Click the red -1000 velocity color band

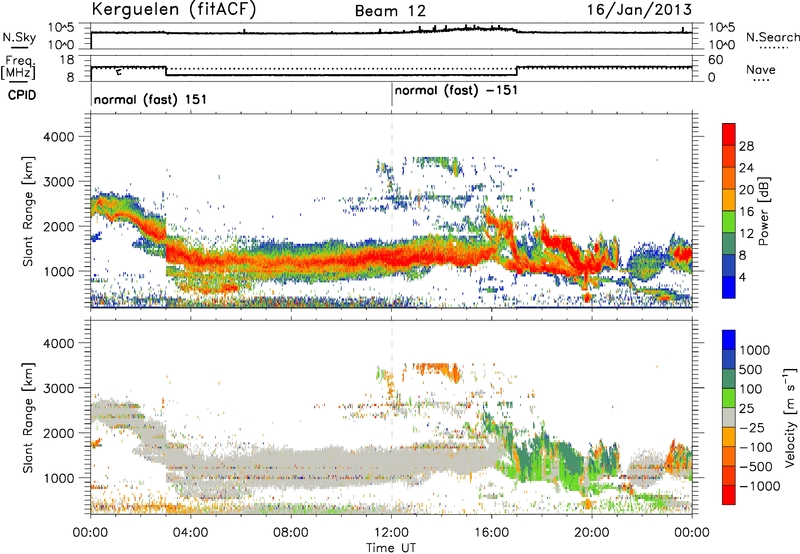tap(729, 495)
